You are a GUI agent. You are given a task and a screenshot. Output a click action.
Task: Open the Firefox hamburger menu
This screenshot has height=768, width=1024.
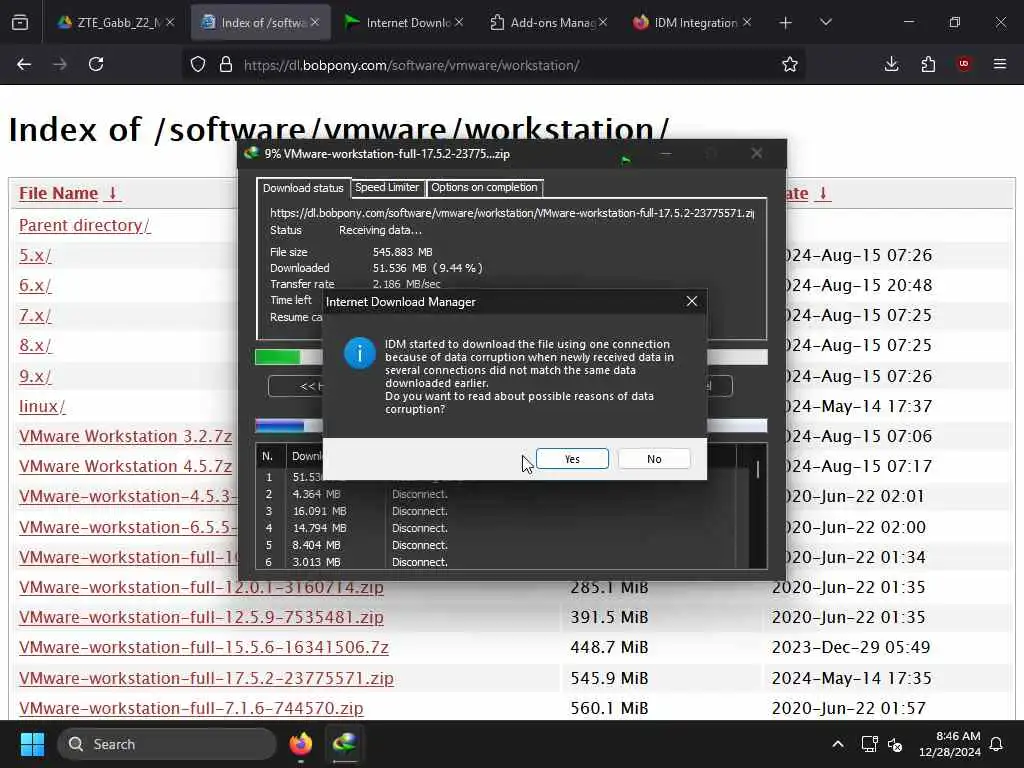1000,64
